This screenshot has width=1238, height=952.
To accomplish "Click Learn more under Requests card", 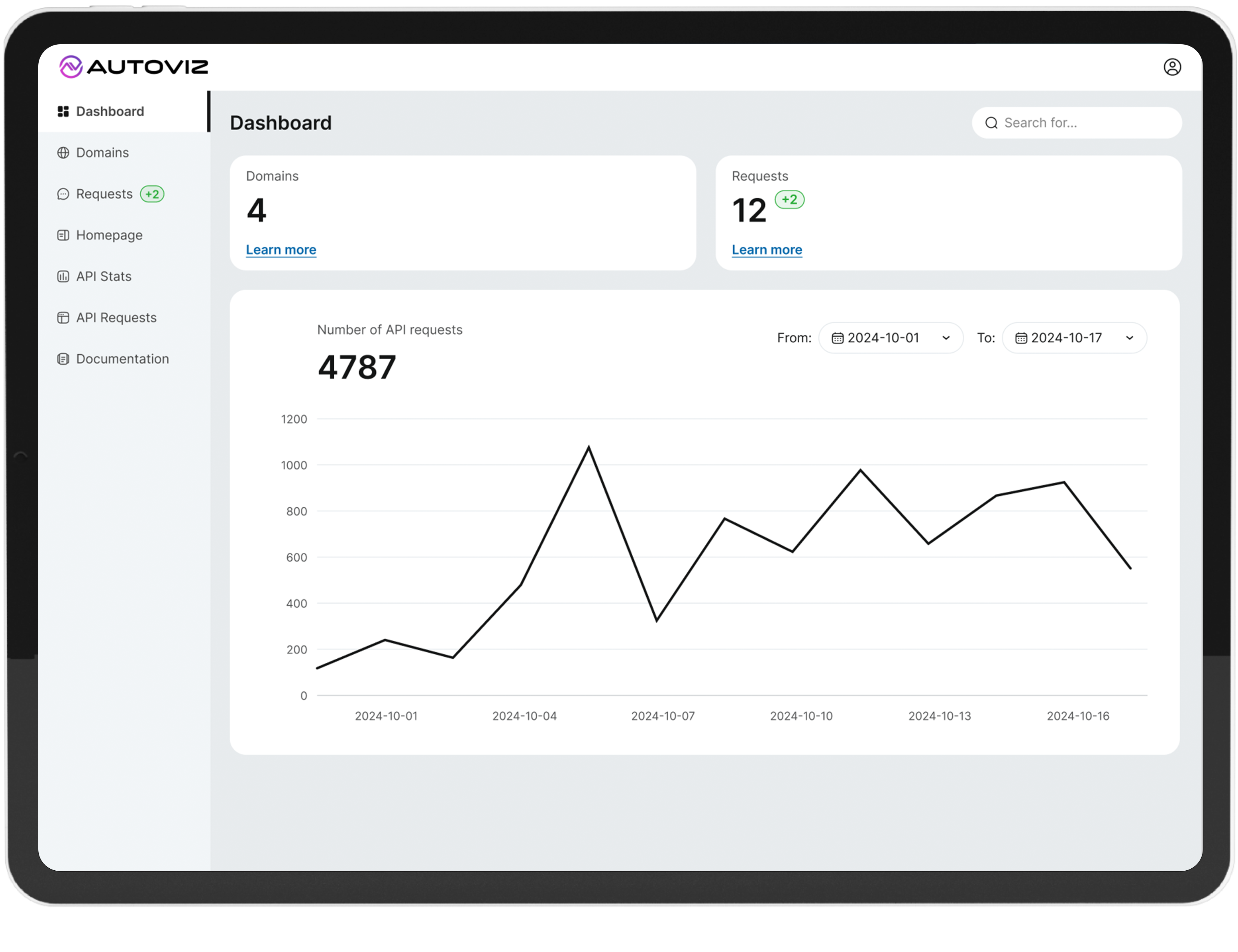I will click(x=766, y=250).
